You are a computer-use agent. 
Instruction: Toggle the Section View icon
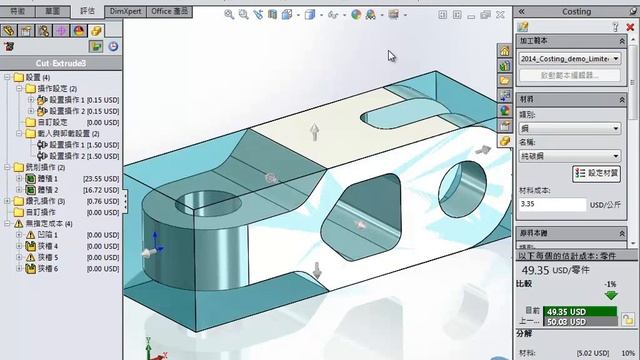coord(273,15)
